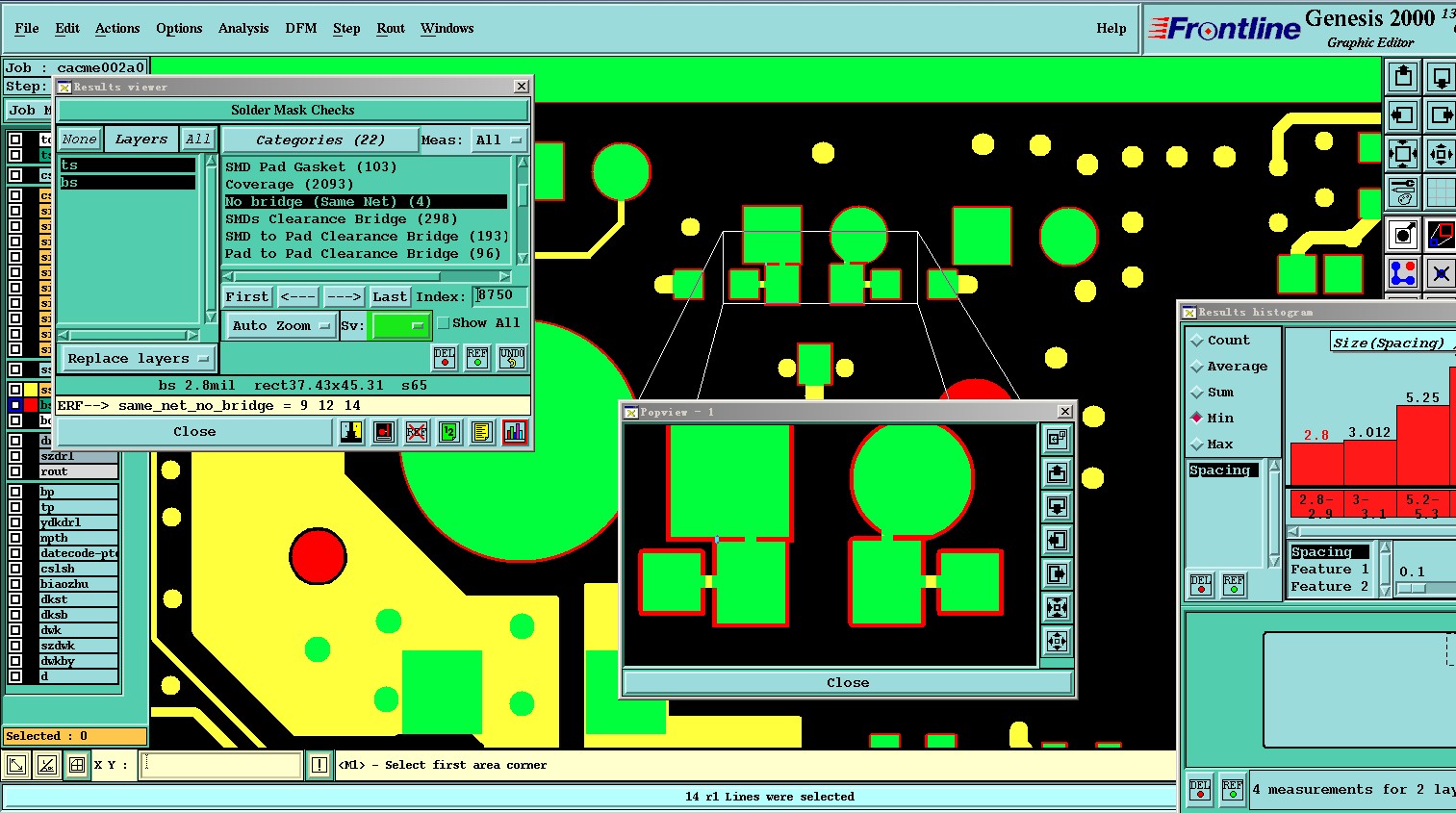Select the Max radio option

pyautogui.click(x=1197, y=444)
